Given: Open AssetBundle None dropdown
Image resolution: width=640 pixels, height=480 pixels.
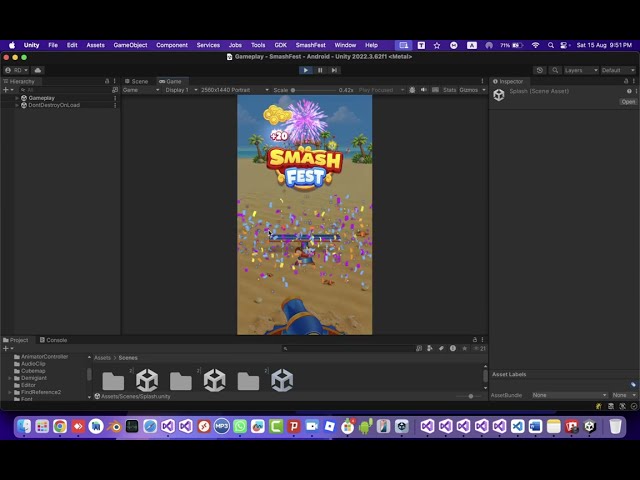Looking at the screenshot, I should click(569, 395).
